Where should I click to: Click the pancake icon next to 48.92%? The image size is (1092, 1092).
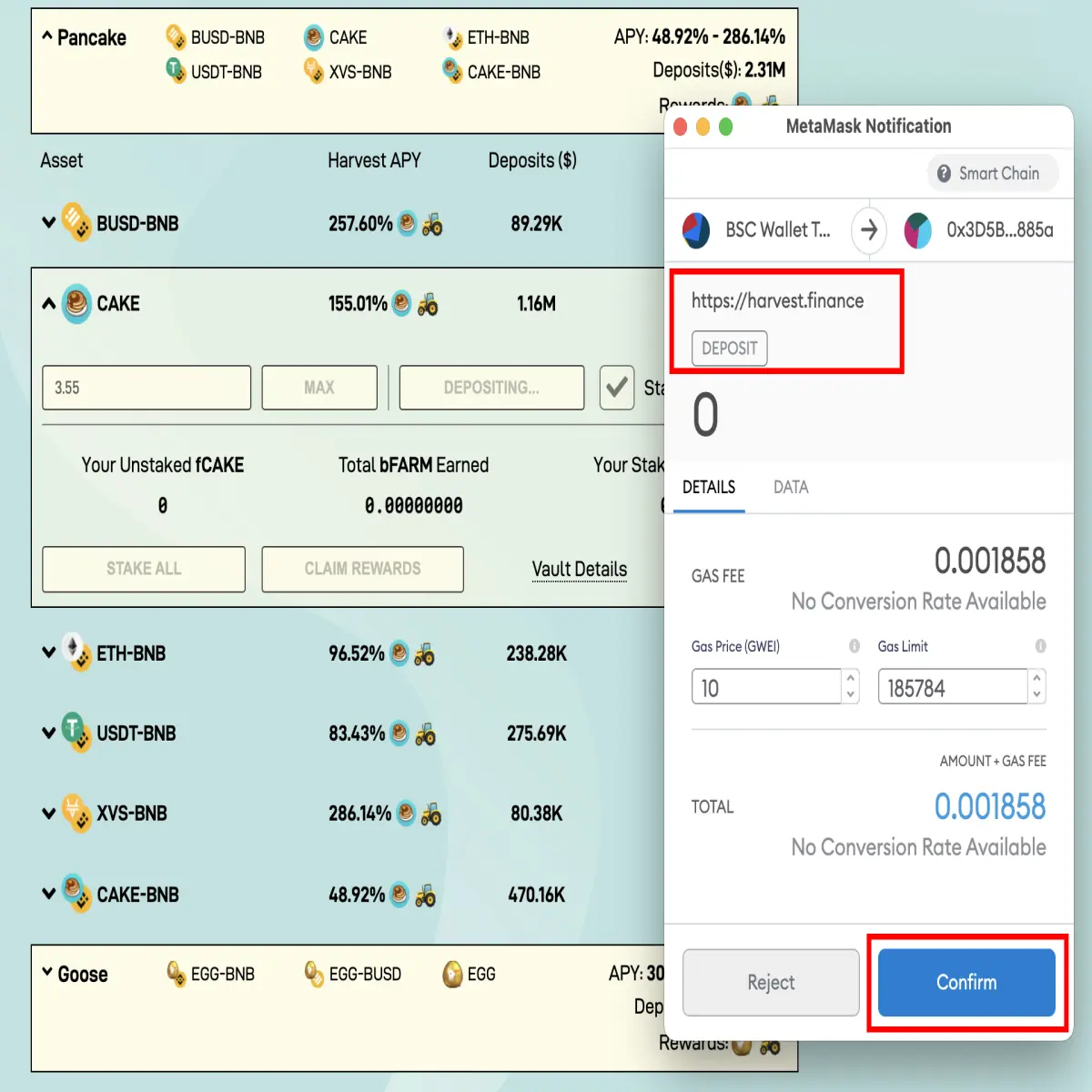[x=399, y=895]
